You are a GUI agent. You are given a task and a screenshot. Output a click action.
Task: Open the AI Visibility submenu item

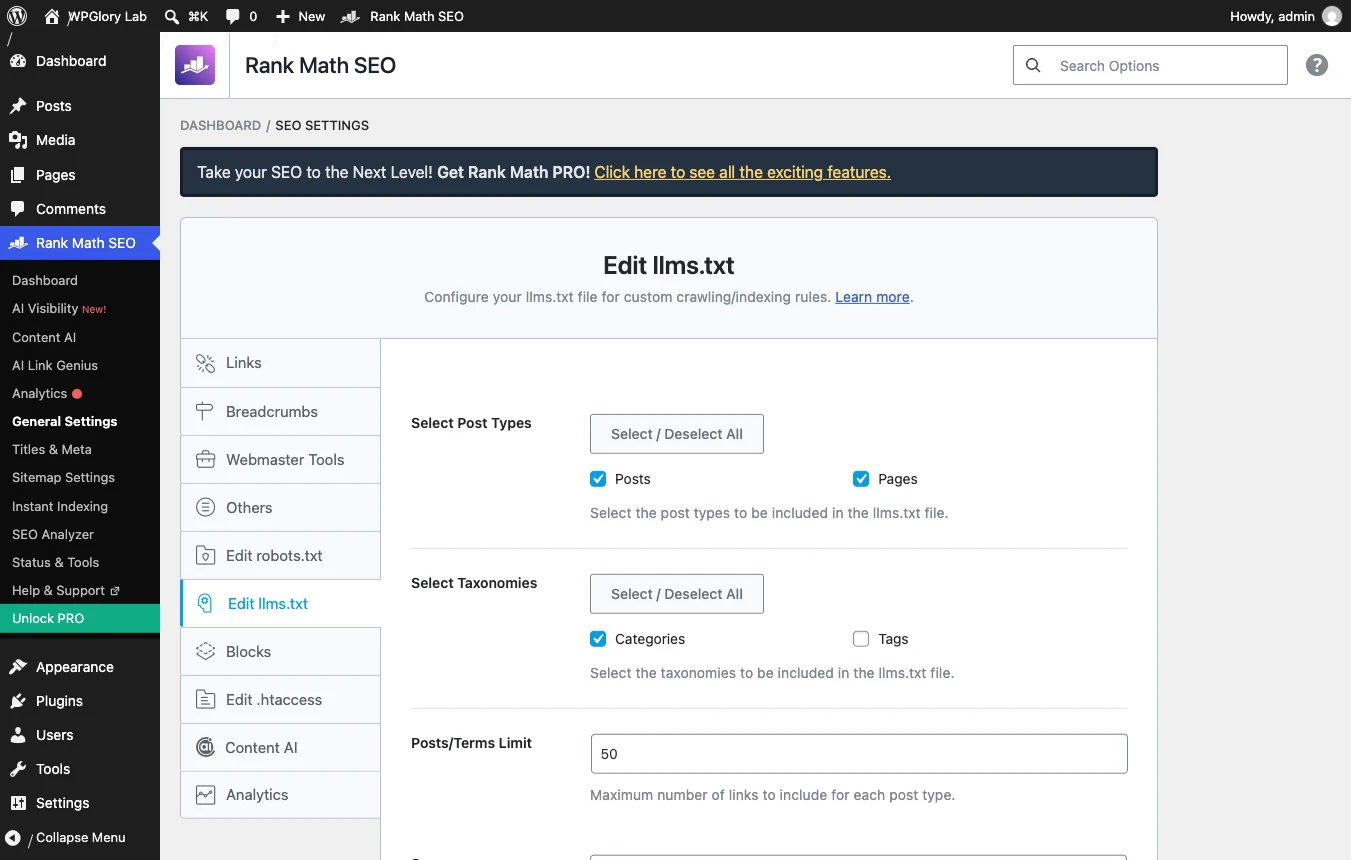click(59, 309)
